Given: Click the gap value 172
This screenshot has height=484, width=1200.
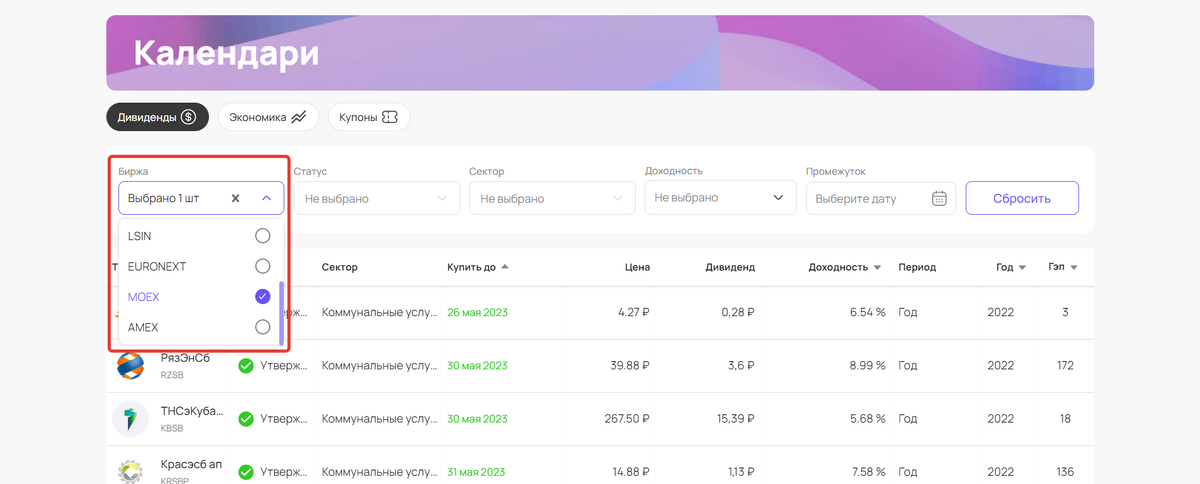Looking at the screenshot, I should point(1065,365).
